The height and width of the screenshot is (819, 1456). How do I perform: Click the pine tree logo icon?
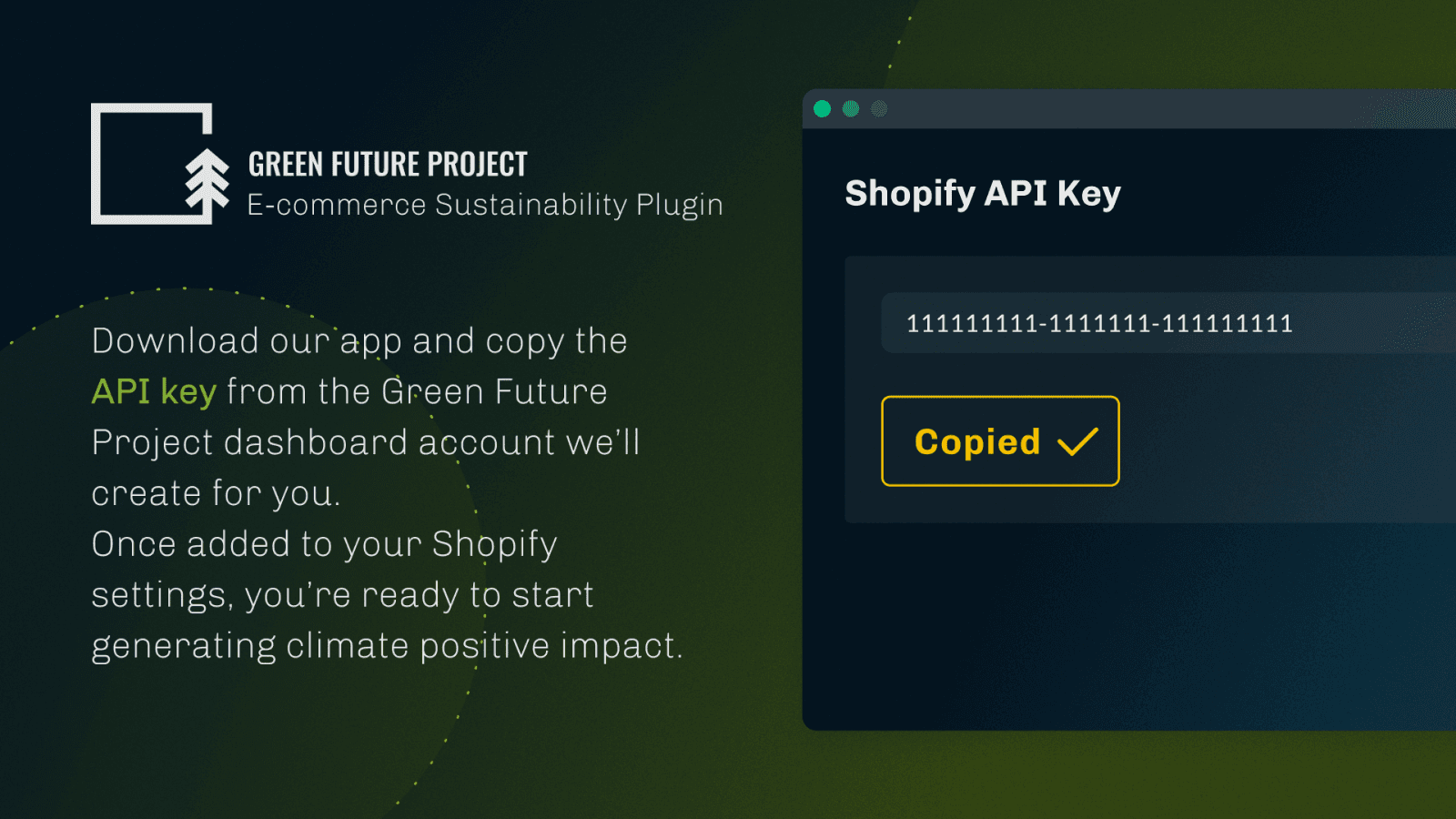[207, 181]
